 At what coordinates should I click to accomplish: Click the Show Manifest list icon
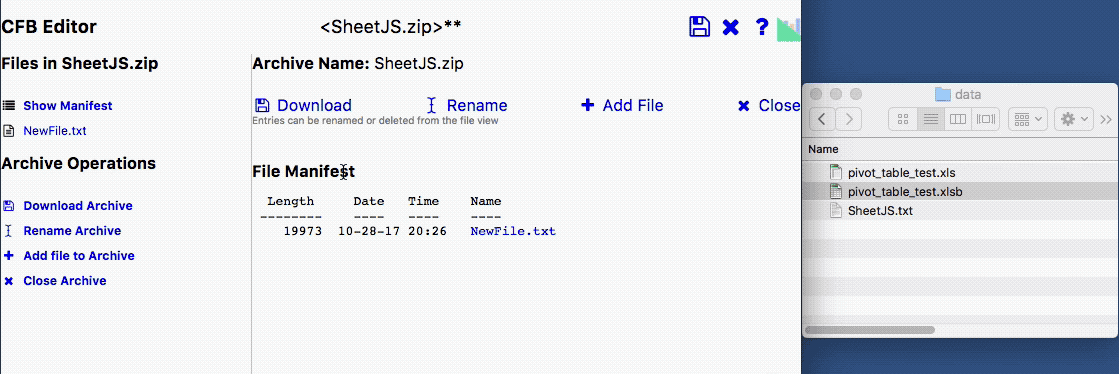click(x=9, y=106)
